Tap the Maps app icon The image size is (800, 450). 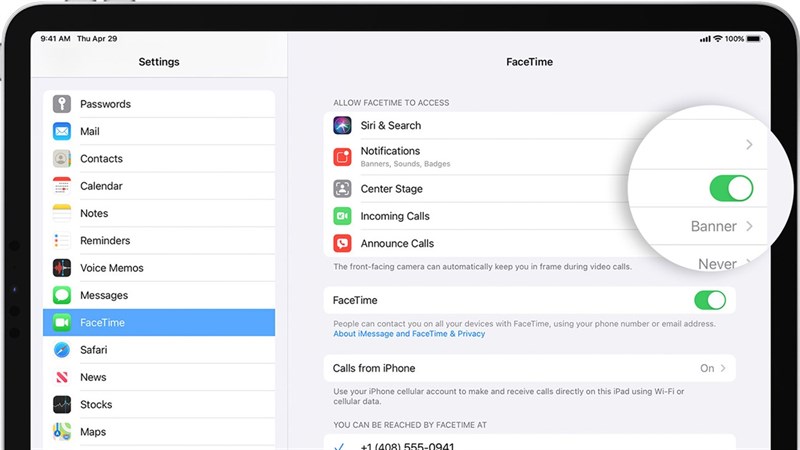point(62,432)
